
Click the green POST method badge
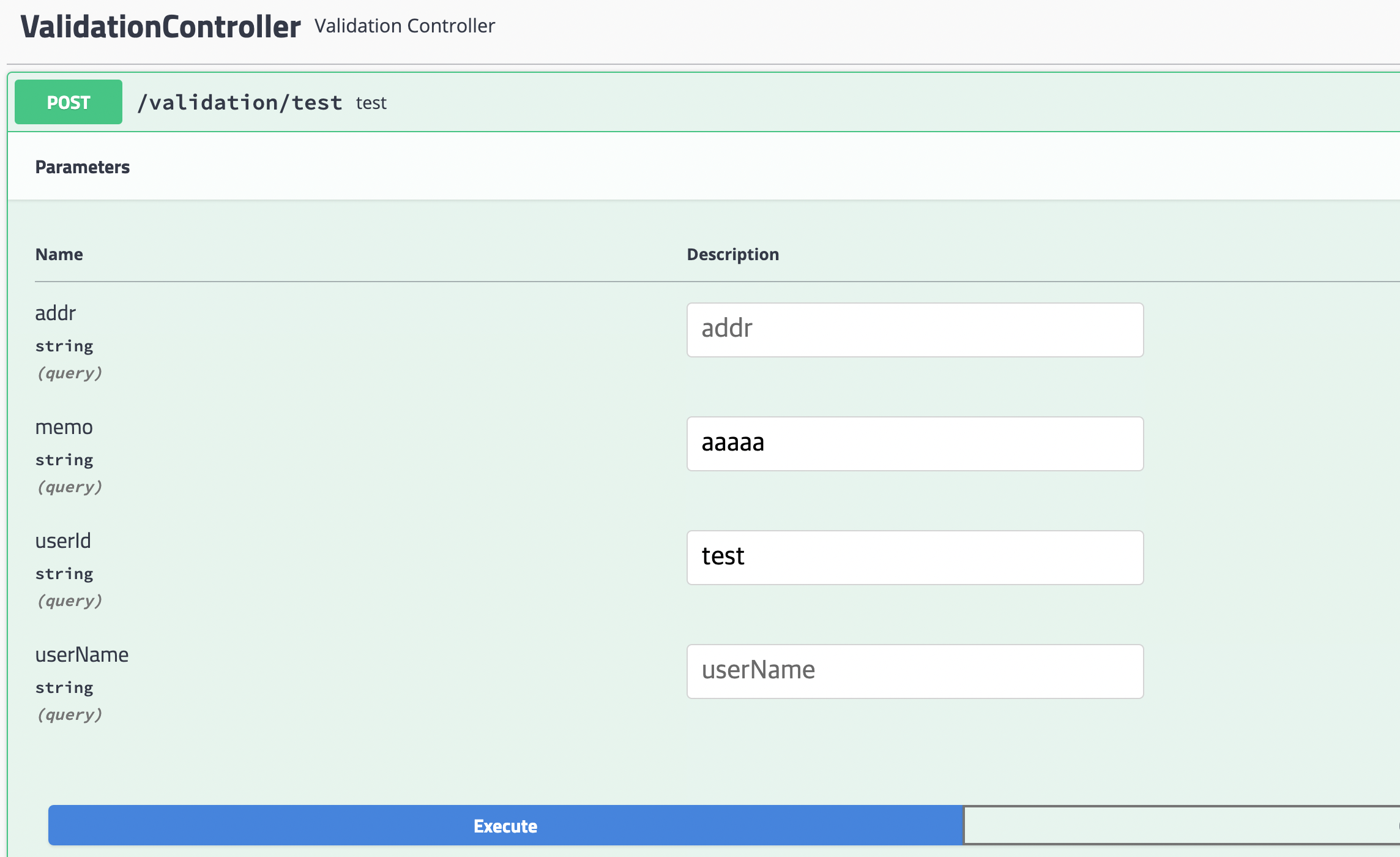pyautogui.click(x=69, y=102)
